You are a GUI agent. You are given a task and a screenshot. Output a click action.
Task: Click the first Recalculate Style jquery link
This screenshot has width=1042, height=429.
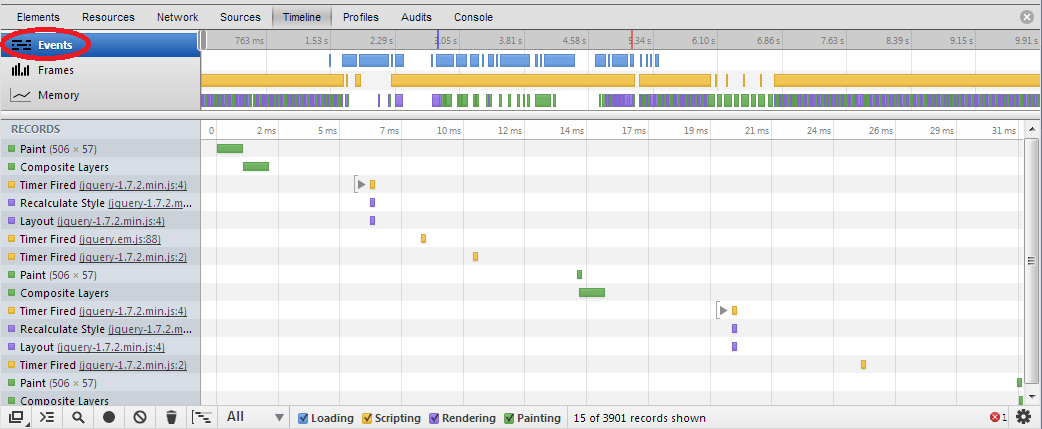pos(150,203)
